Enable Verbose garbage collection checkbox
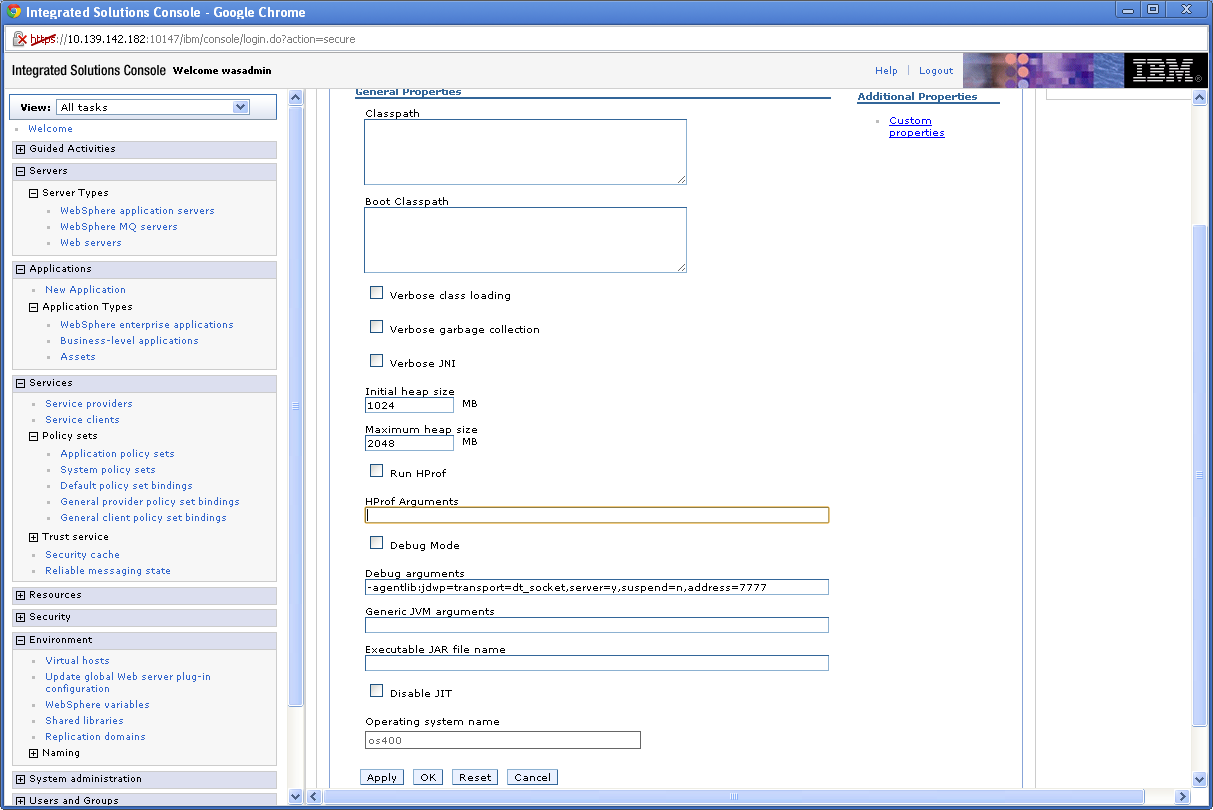Image resolution: width=1213 pixels, height=810 pixels. 377,327
